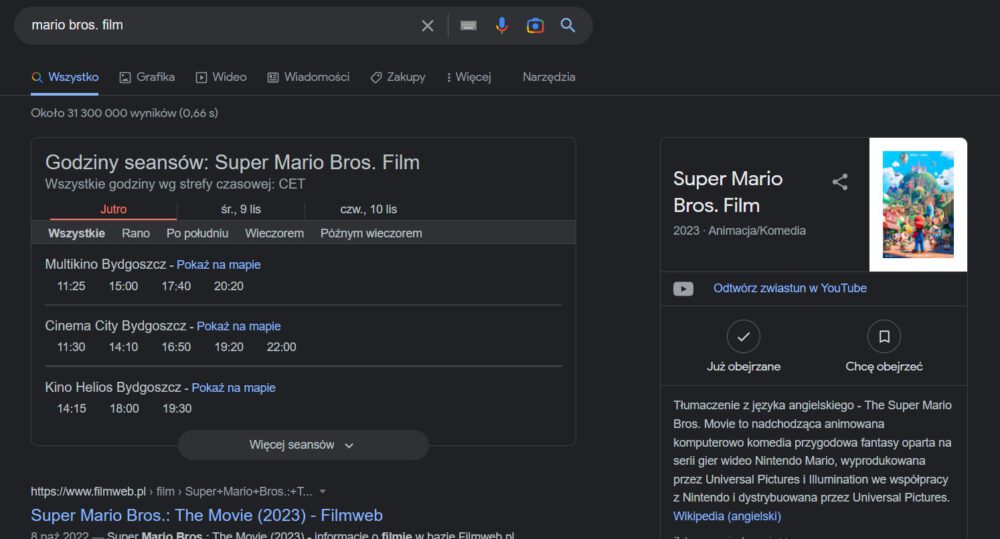The width and height of the screenshot is (1000, 539).
Task: Select the śr., 9 lis date tab
Action: click(240, 209)
